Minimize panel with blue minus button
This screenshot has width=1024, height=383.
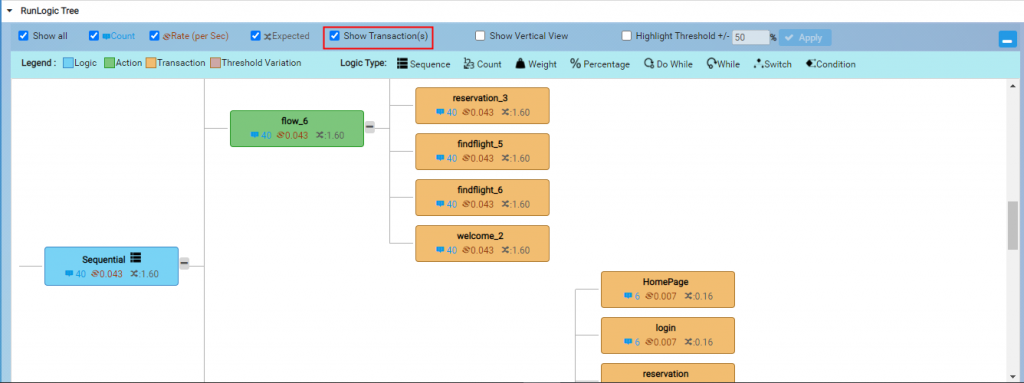point(1007,39)
